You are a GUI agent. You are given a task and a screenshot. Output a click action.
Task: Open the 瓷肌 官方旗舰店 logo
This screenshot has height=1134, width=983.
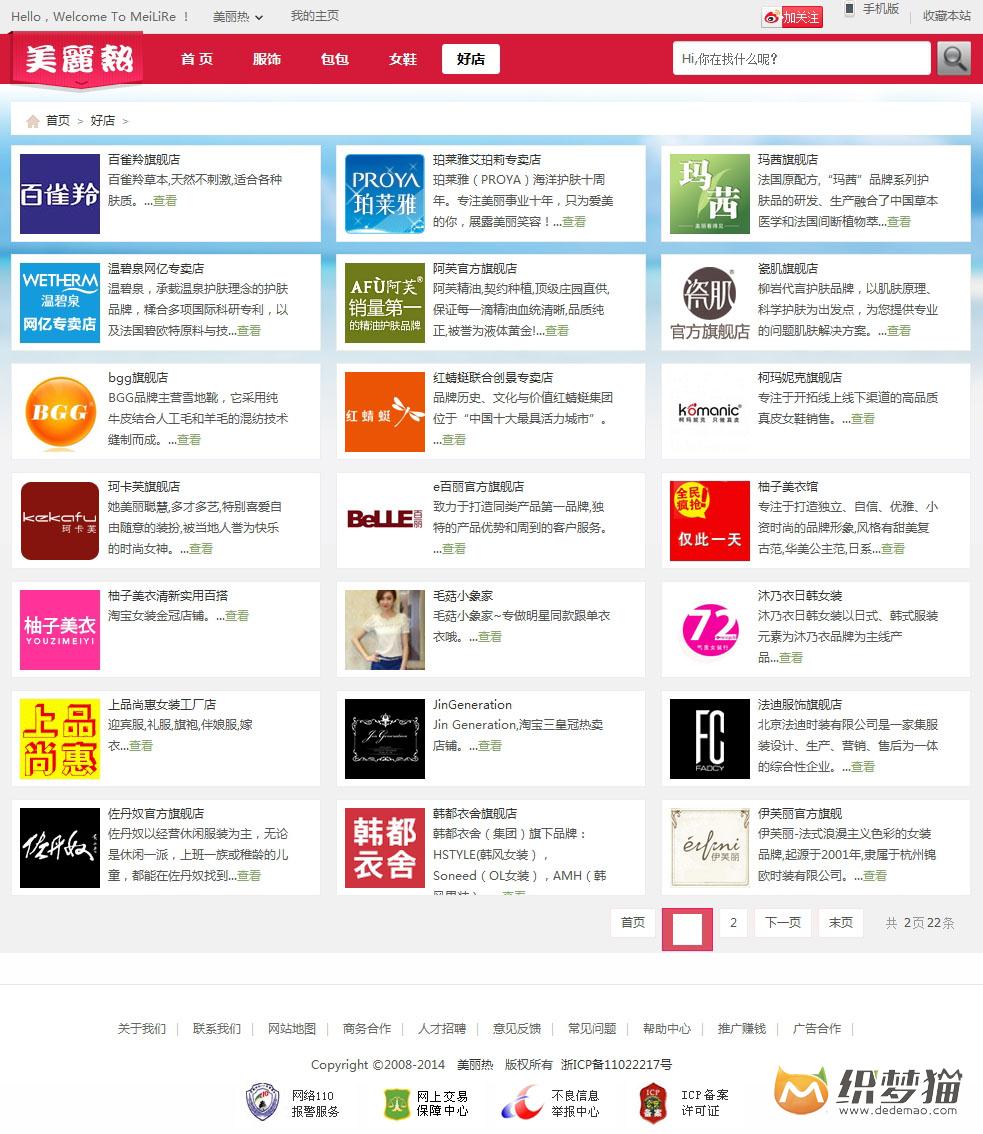pyautogui.click(x=710, y=303)
